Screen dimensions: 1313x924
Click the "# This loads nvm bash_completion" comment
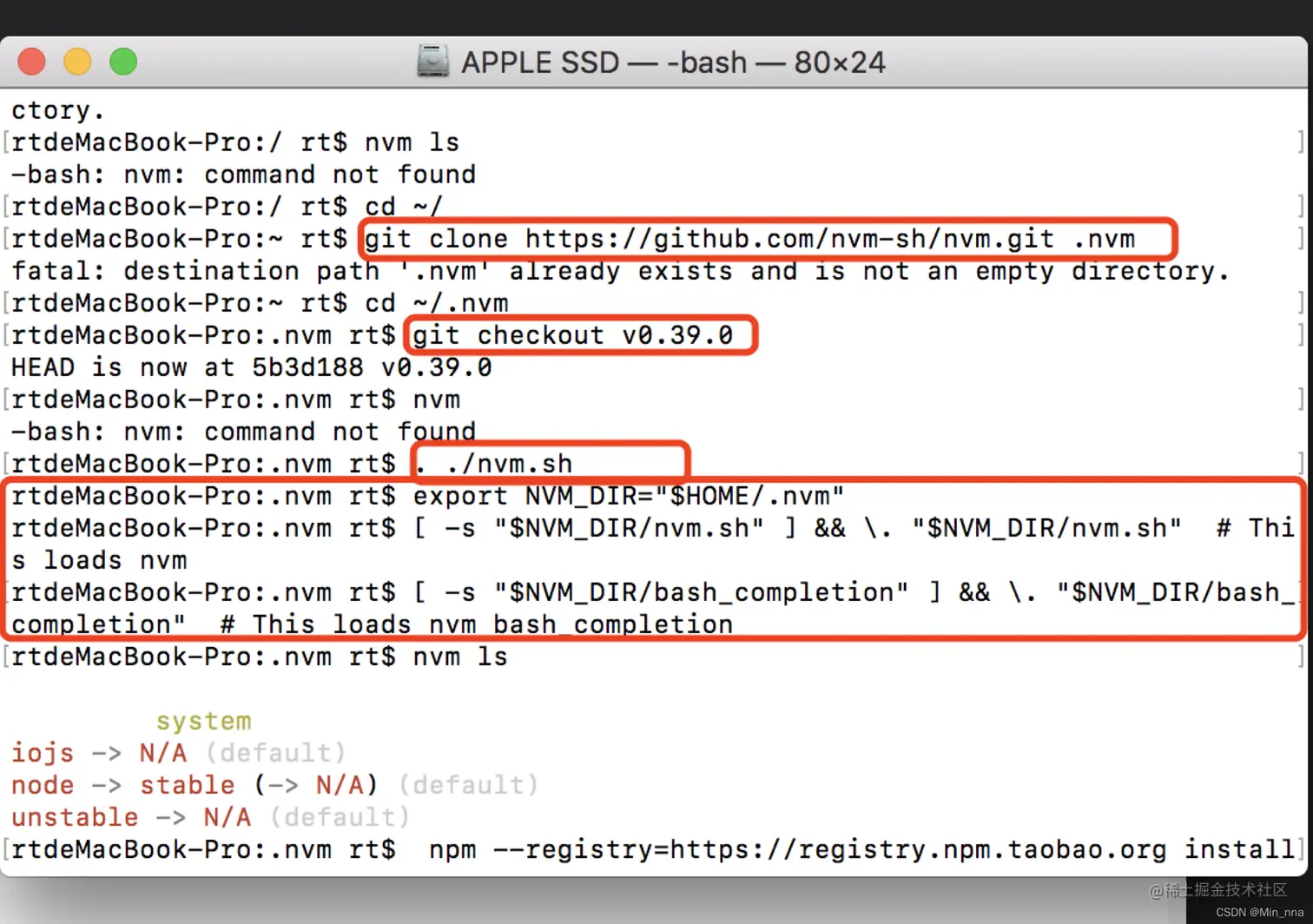point(476,624)
